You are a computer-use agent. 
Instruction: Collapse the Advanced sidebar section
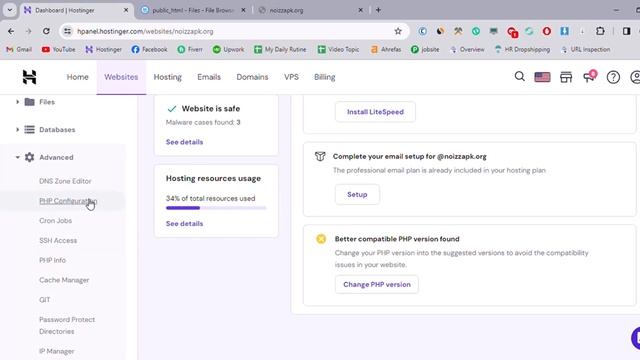[44, 158]
